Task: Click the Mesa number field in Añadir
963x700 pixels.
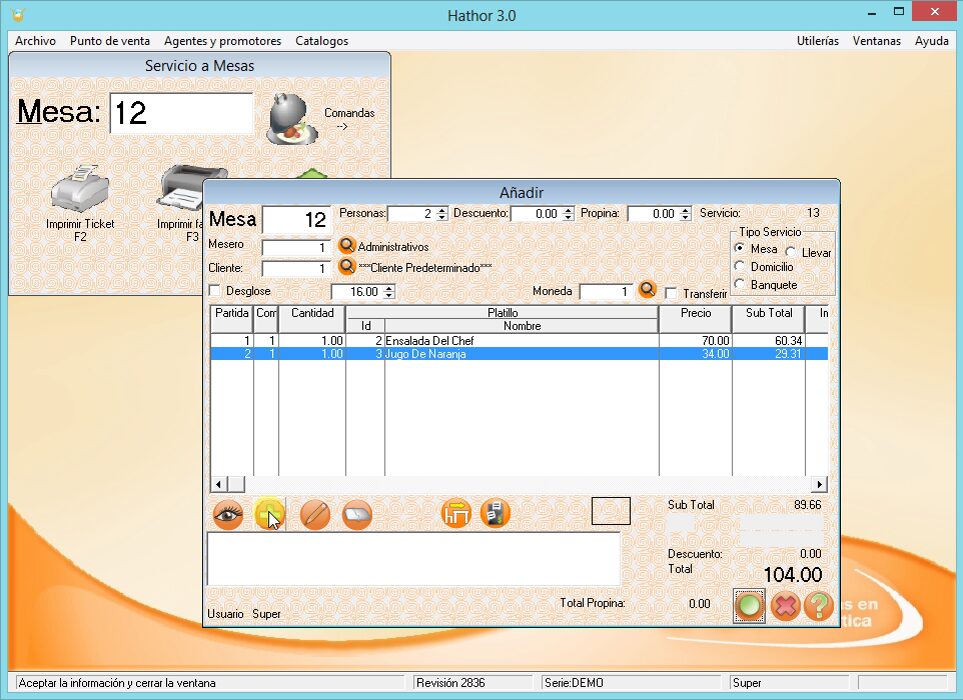Action: click(297, 219)
